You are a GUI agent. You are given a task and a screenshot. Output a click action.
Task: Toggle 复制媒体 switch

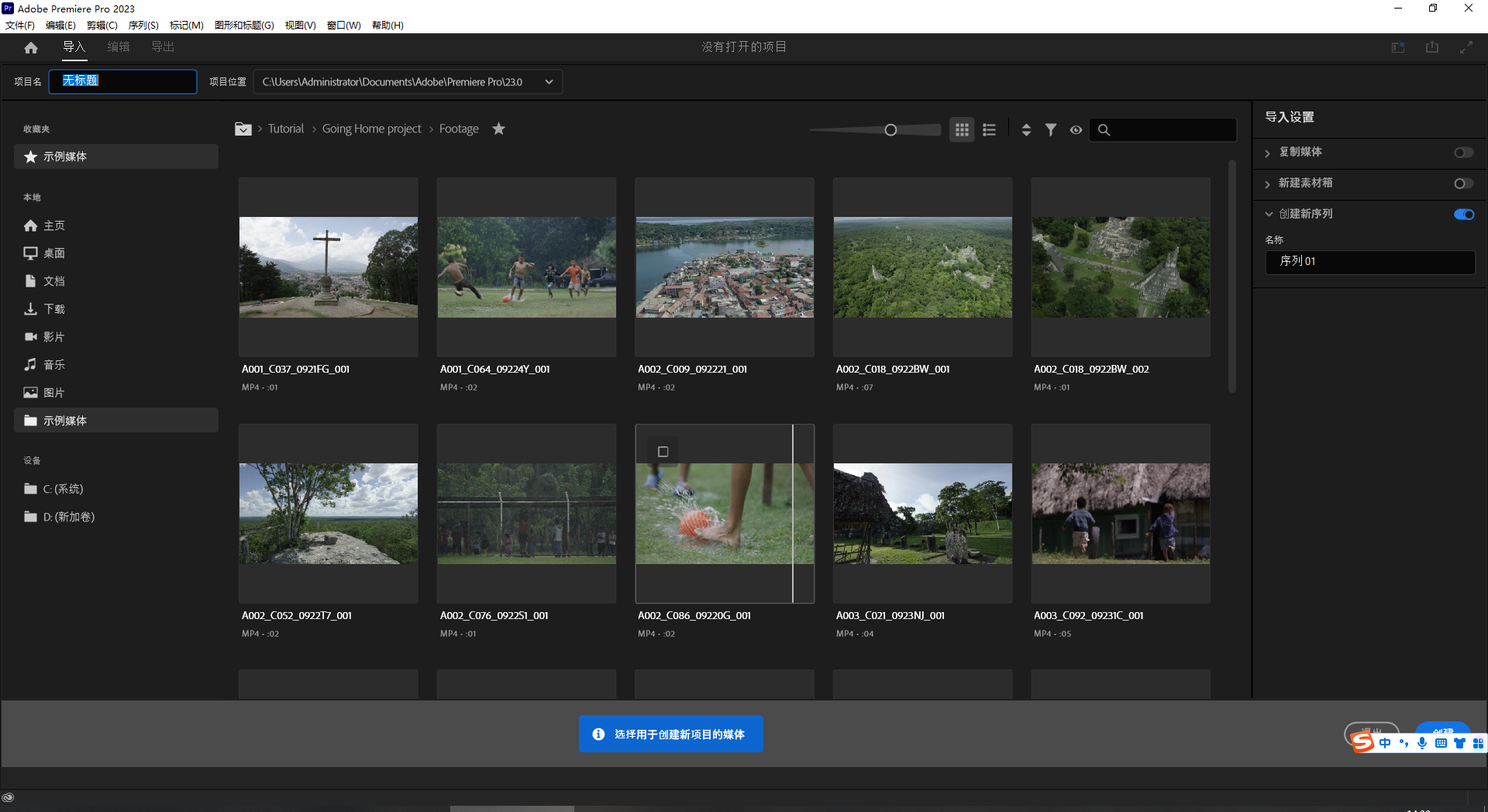click(x=1464, y=153)
